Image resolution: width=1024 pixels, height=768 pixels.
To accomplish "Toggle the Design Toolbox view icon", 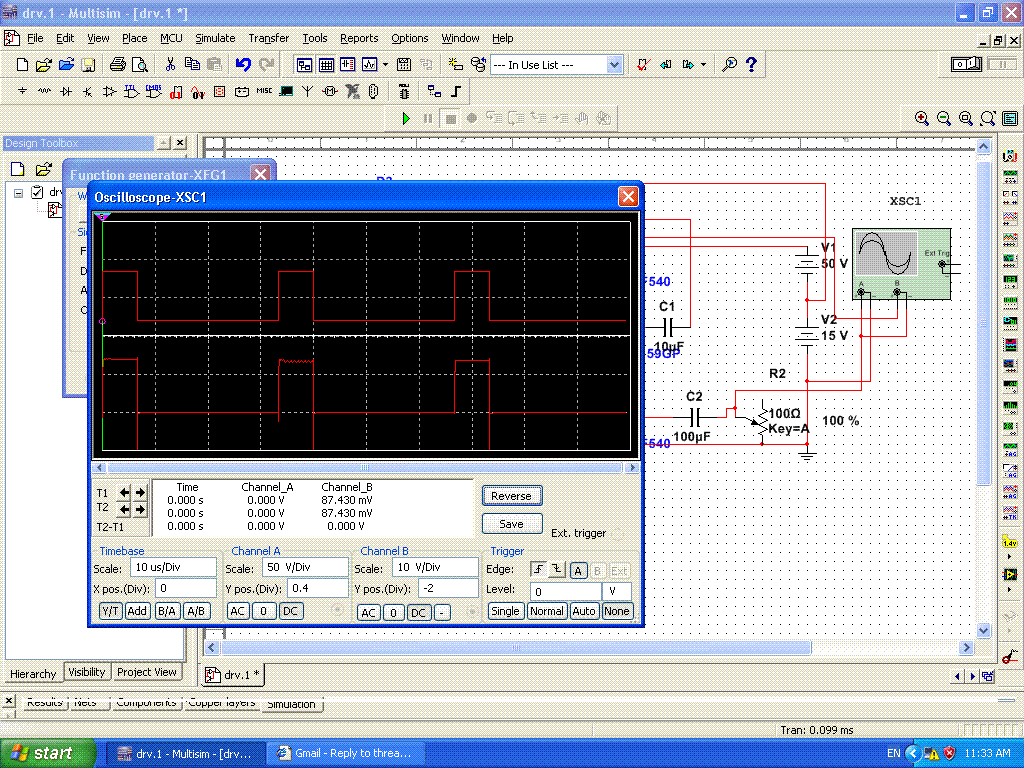I will coord(304,65).
